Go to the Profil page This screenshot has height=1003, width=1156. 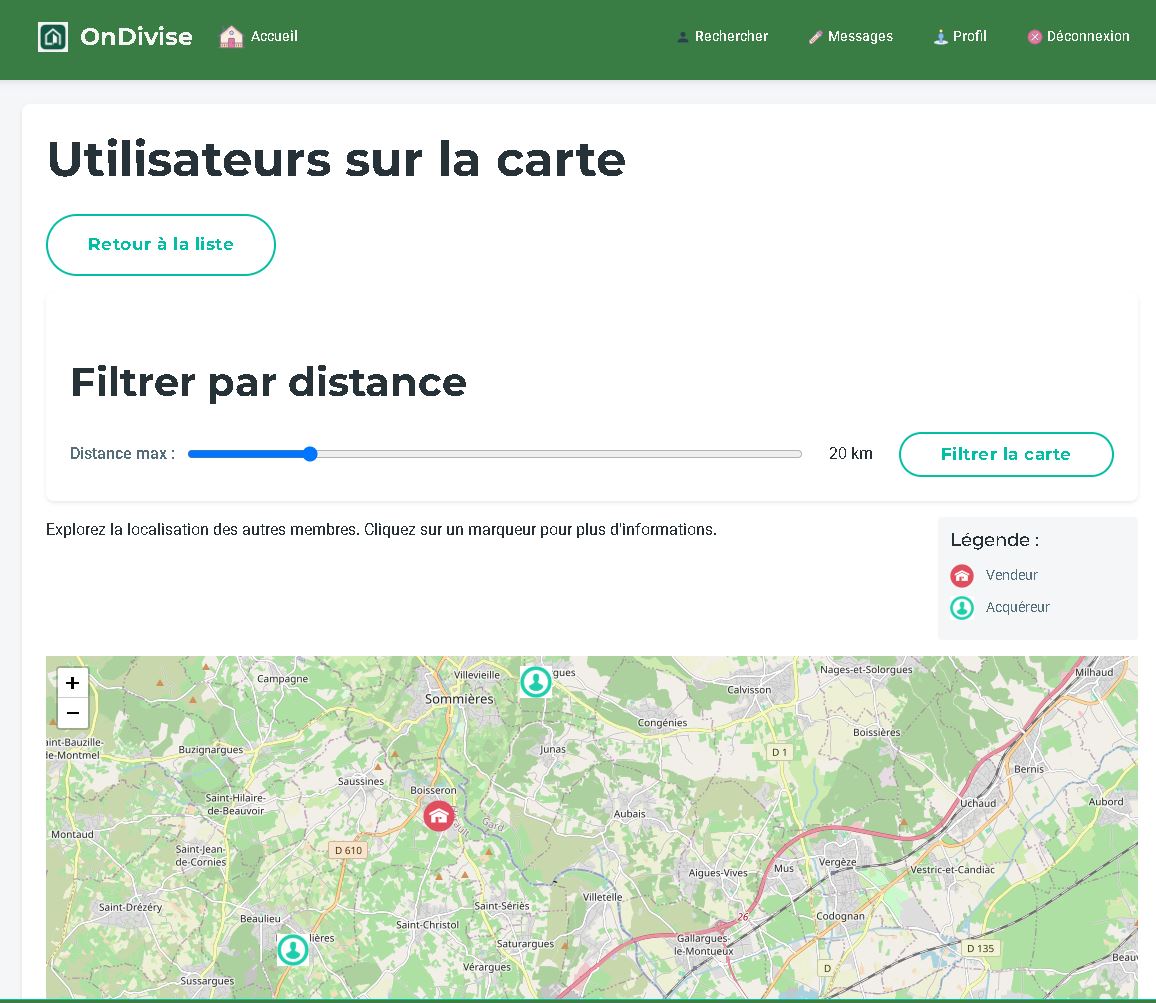pyautogui.click(x=960, y=37)
